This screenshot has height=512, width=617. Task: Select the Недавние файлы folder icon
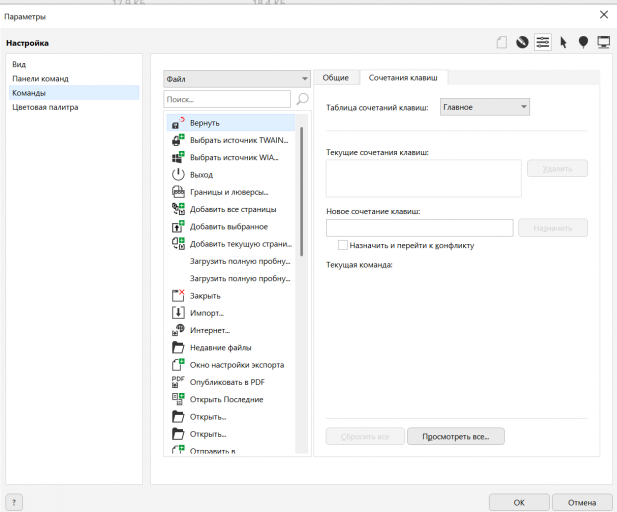178,347
